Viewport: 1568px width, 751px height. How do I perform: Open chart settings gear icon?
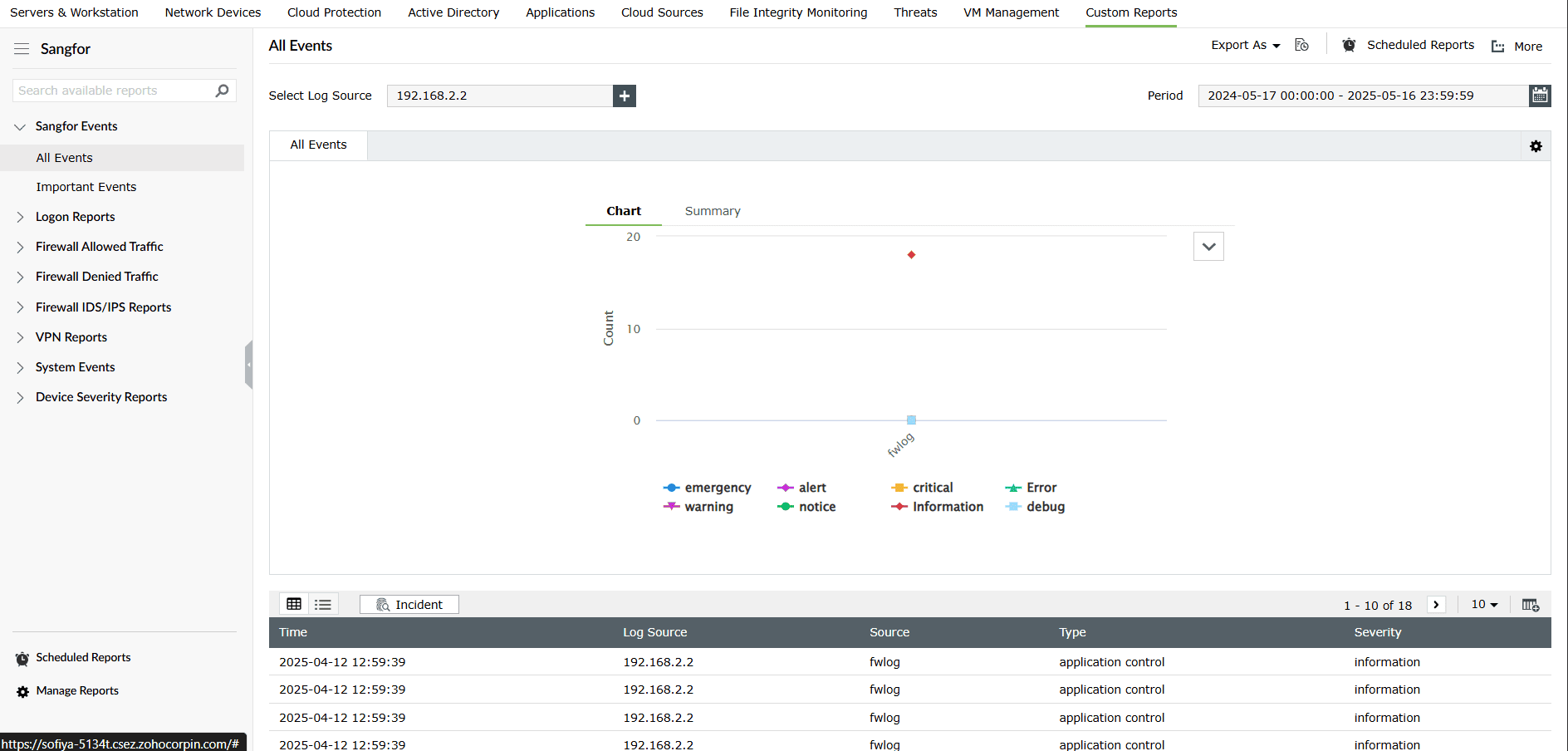pyautogui.click(x=1536, y=146)
